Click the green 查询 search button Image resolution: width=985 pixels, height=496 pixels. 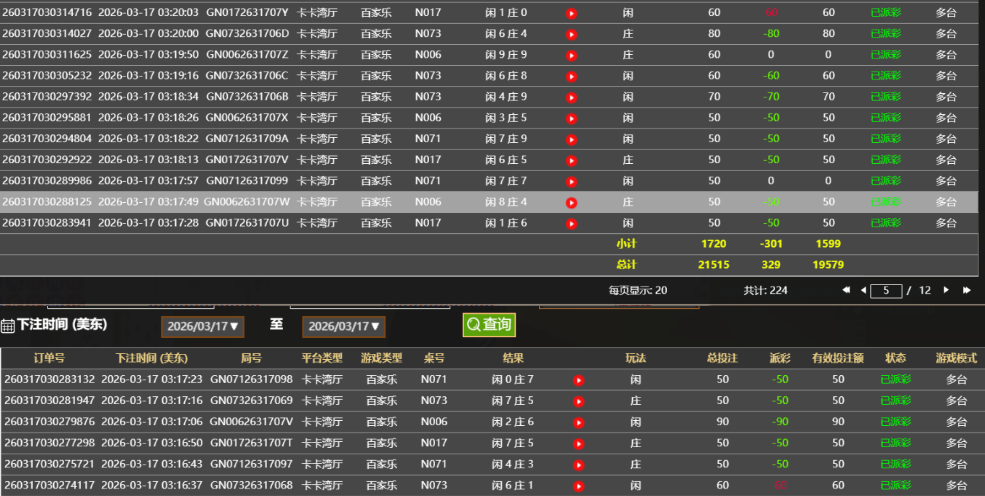coord(489,325)
